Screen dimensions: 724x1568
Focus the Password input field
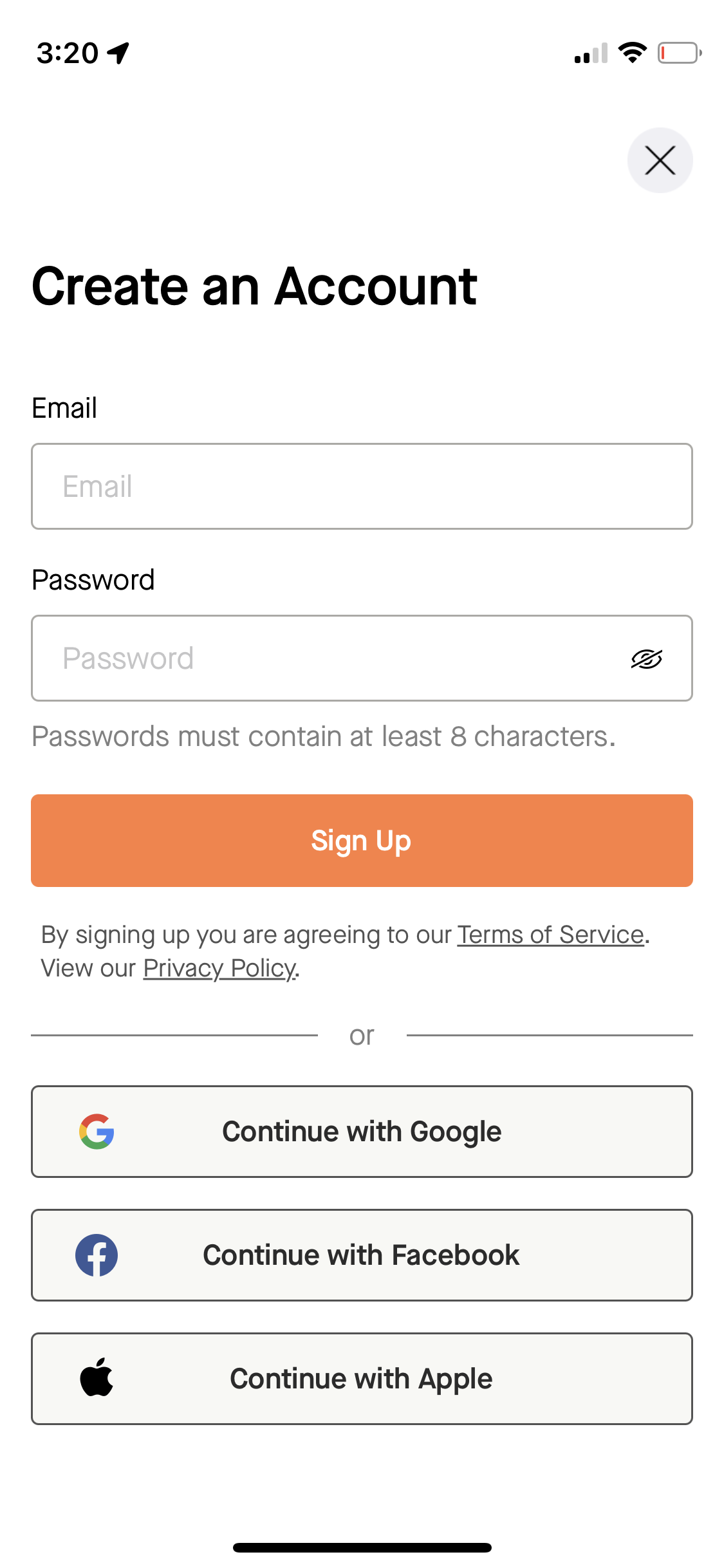point(328,658)
